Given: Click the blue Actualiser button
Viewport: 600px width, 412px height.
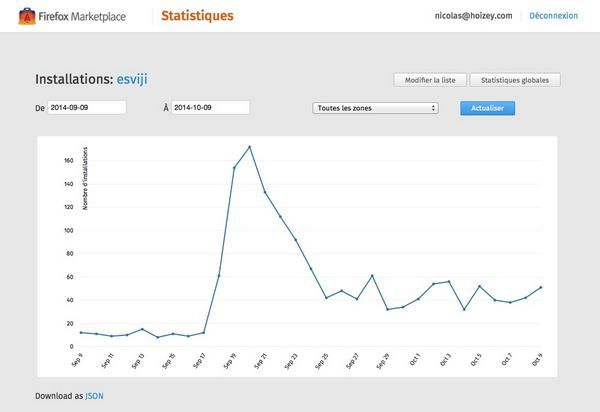Looking at the screenshot, I should click(487, 107).
